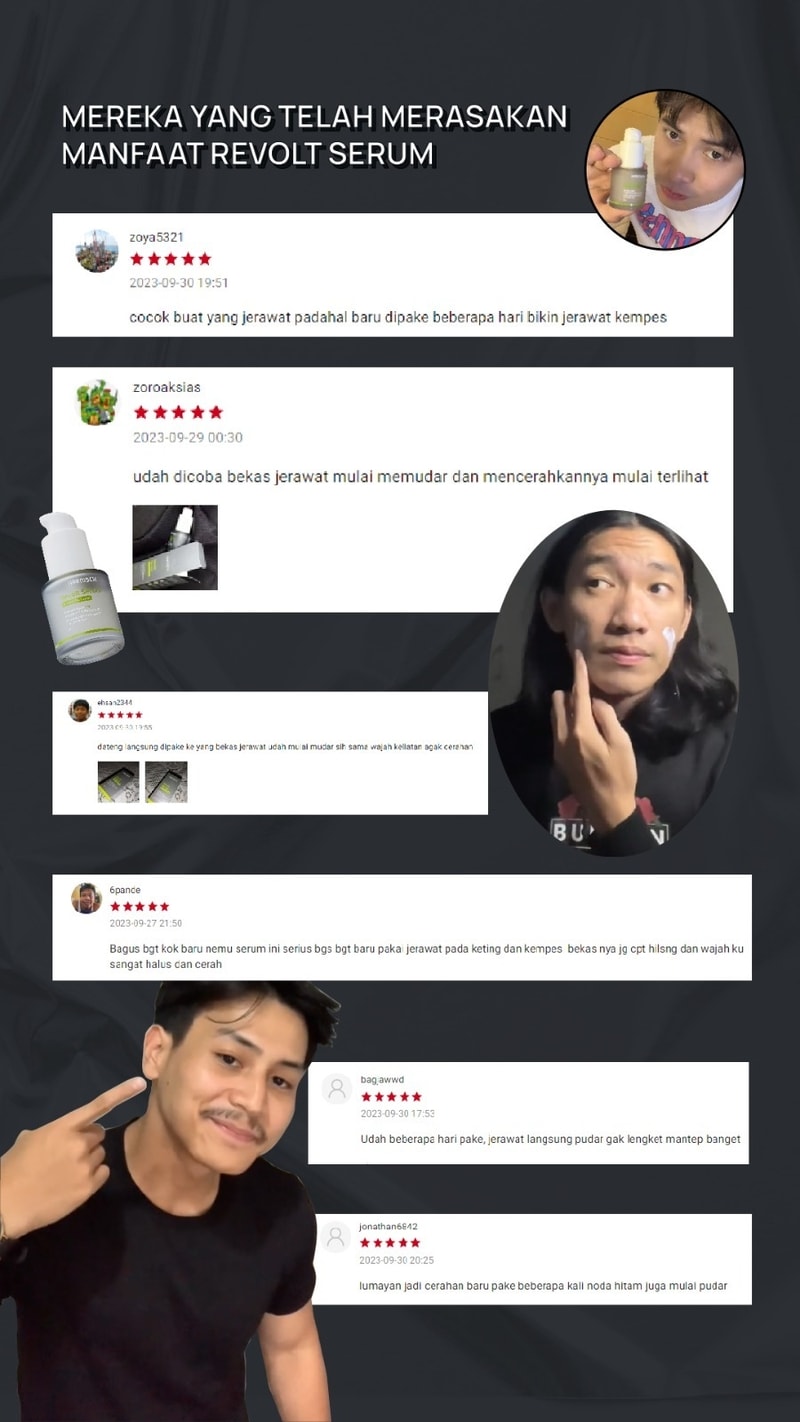This screenshot has width=800, height=1422.
Task: Click ehsan2344's profile avatar
Action: coord(80,710)
